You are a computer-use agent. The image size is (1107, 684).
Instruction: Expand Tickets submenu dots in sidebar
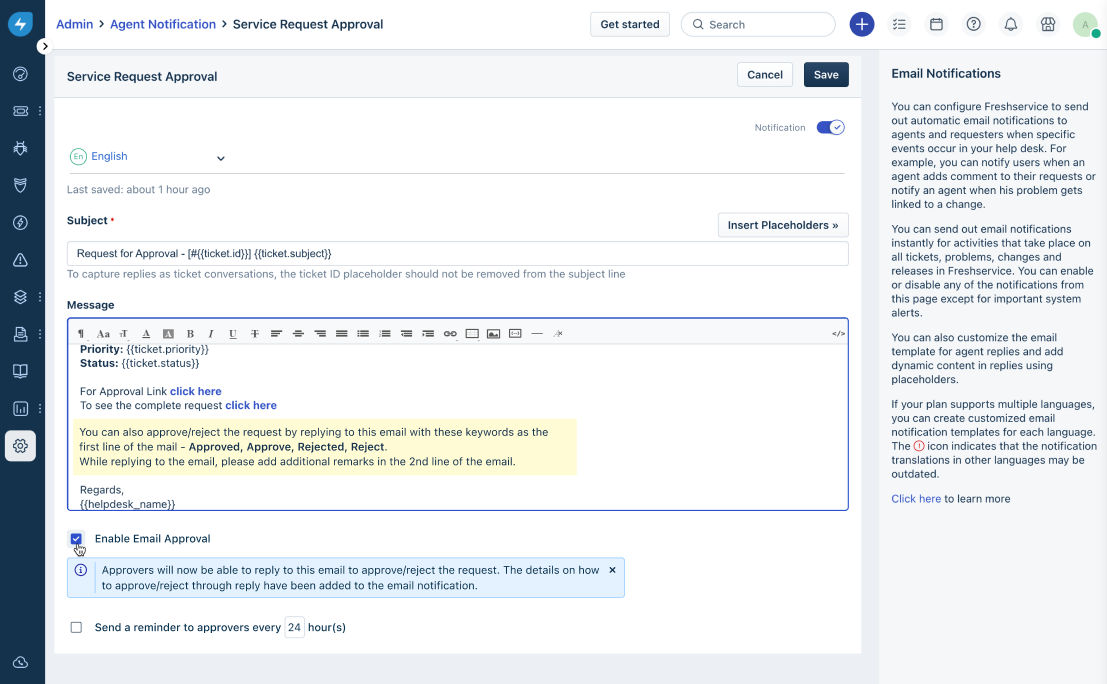(40, 111)
